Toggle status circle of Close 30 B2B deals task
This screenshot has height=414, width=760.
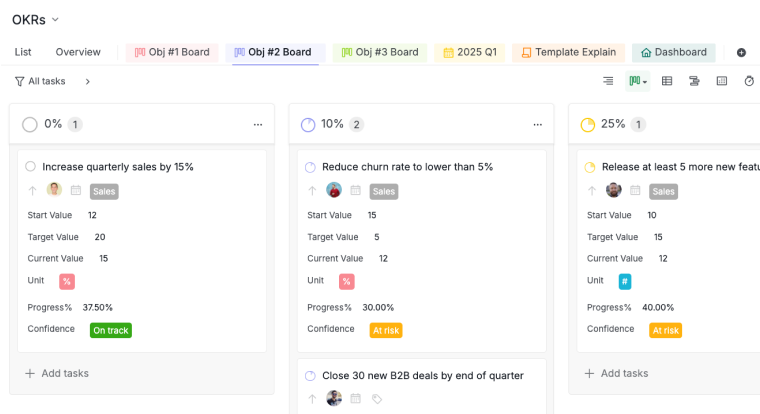pos(310,376)
